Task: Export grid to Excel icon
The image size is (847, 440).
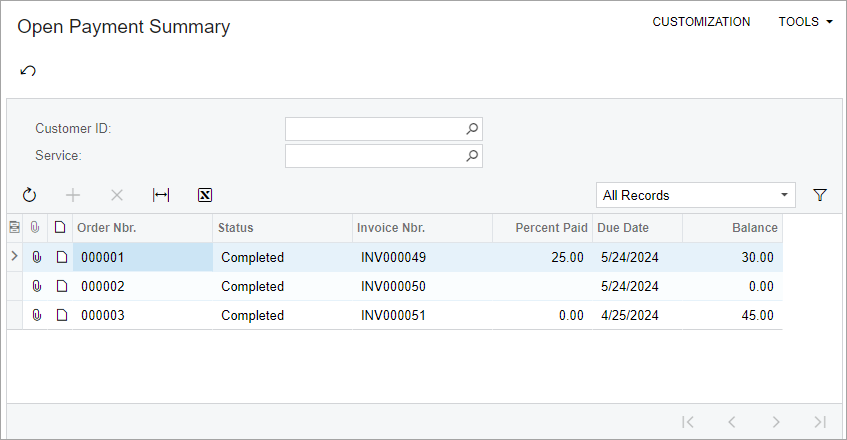Action: pyautogui.click(x=205, y=195)
